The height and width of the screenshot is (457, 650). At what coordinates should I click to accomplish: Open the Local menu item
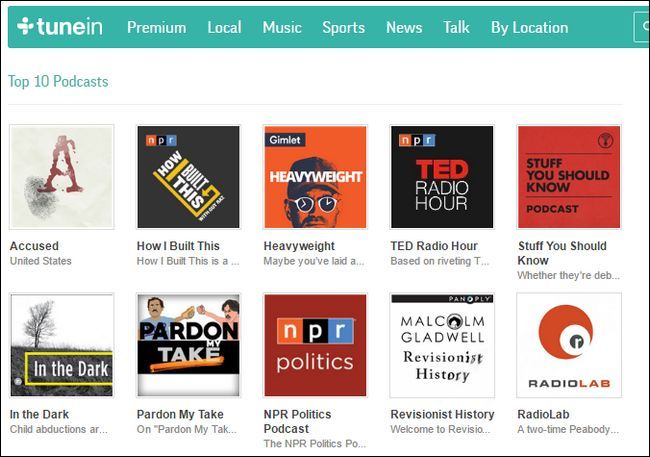coord(224,27)
